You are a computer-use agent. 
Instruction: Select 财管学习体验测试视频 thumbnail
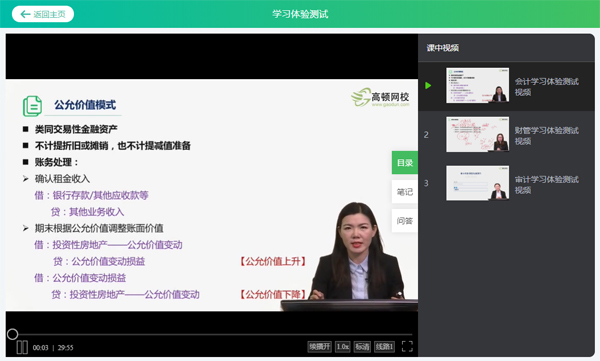(478, 134)
